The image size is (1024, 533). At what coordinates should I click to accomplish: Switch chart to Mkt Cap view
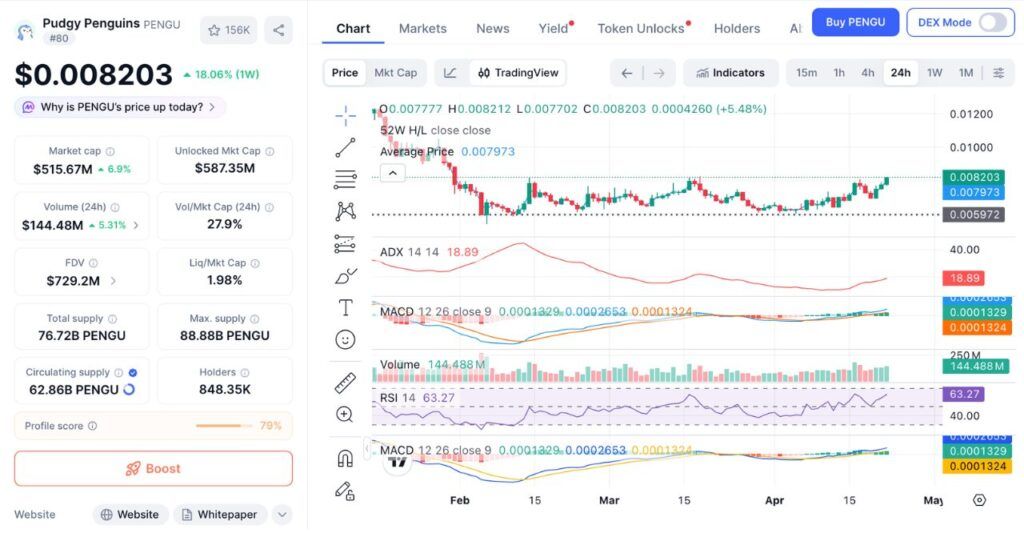(395, 72)
